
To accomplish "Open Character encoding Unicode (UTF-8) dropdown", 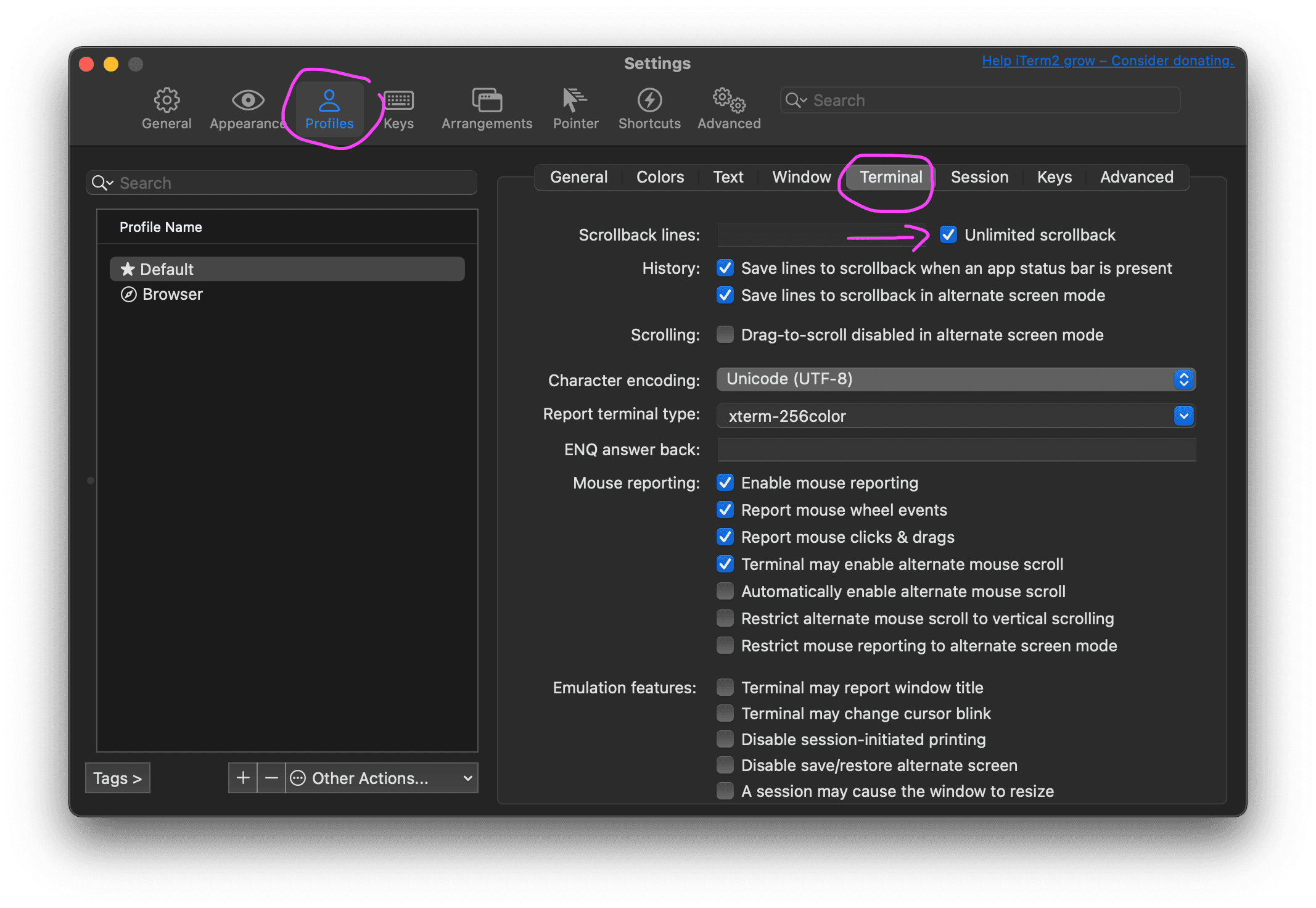I will click(956, 379).
